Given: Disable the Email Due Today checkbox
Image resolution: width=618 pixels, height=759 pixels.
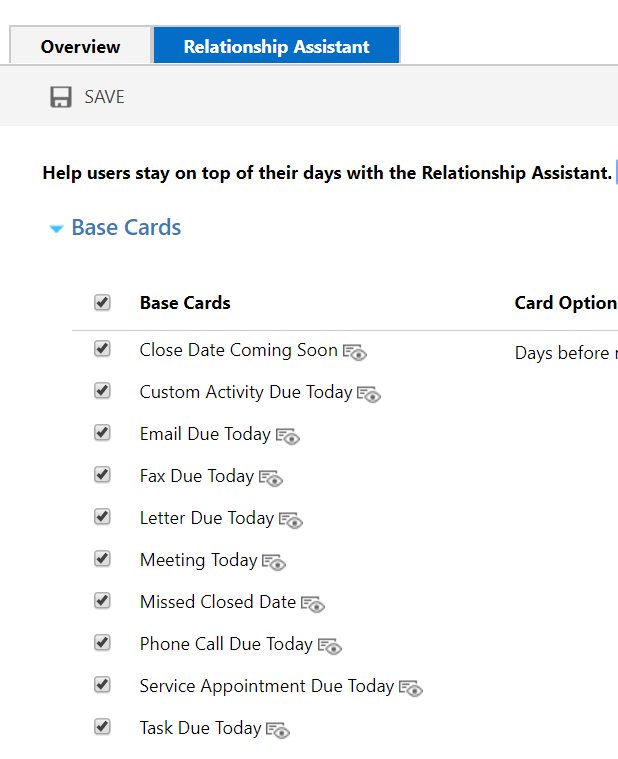Looking at the screenshot, I should point(102,433).
